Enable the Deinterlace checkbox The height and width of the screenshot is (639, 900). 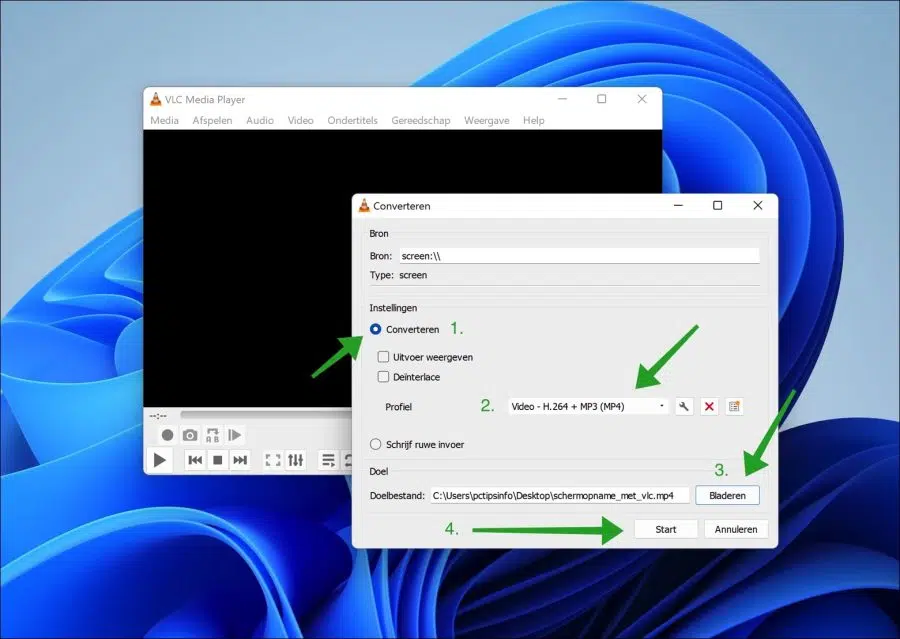coord(383,377)
